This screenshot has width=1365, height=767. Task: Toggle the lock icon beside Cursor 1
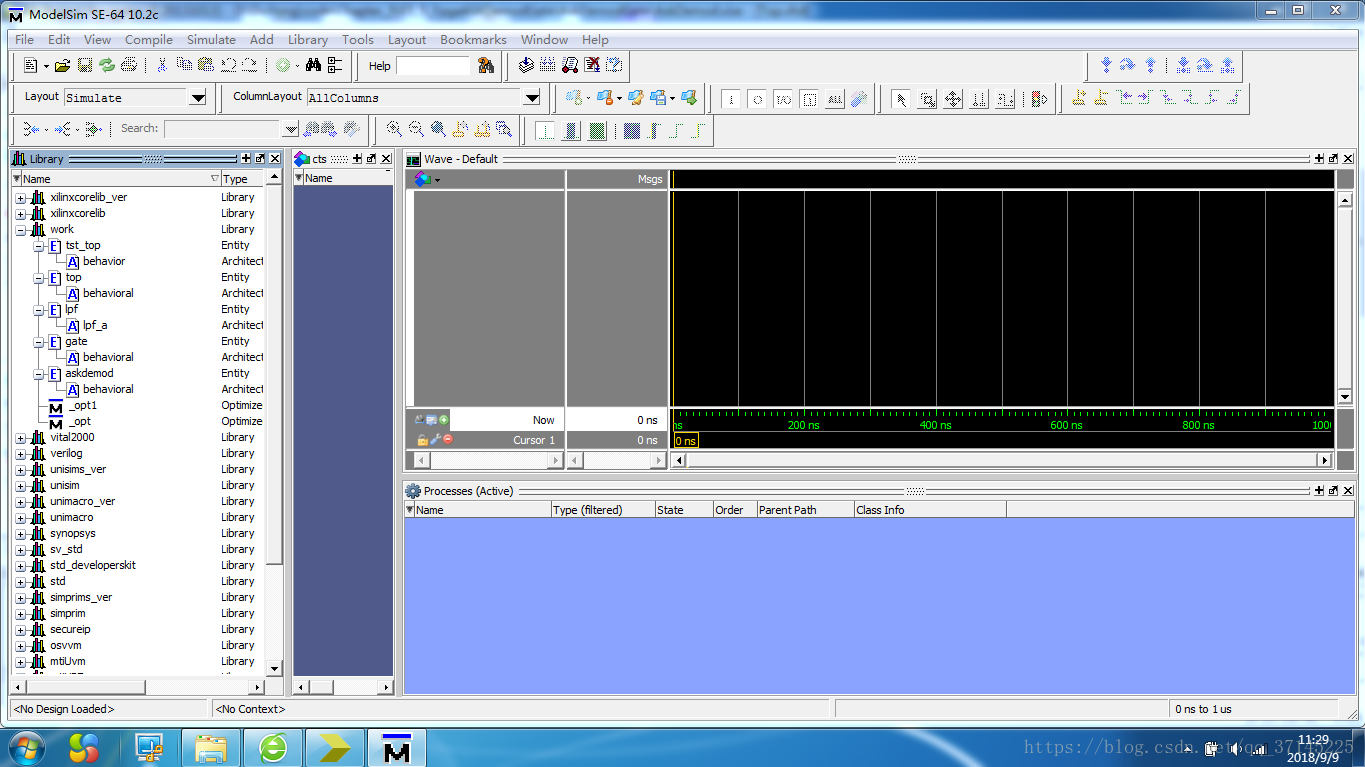pyautogui.click(x=423, y=440)
